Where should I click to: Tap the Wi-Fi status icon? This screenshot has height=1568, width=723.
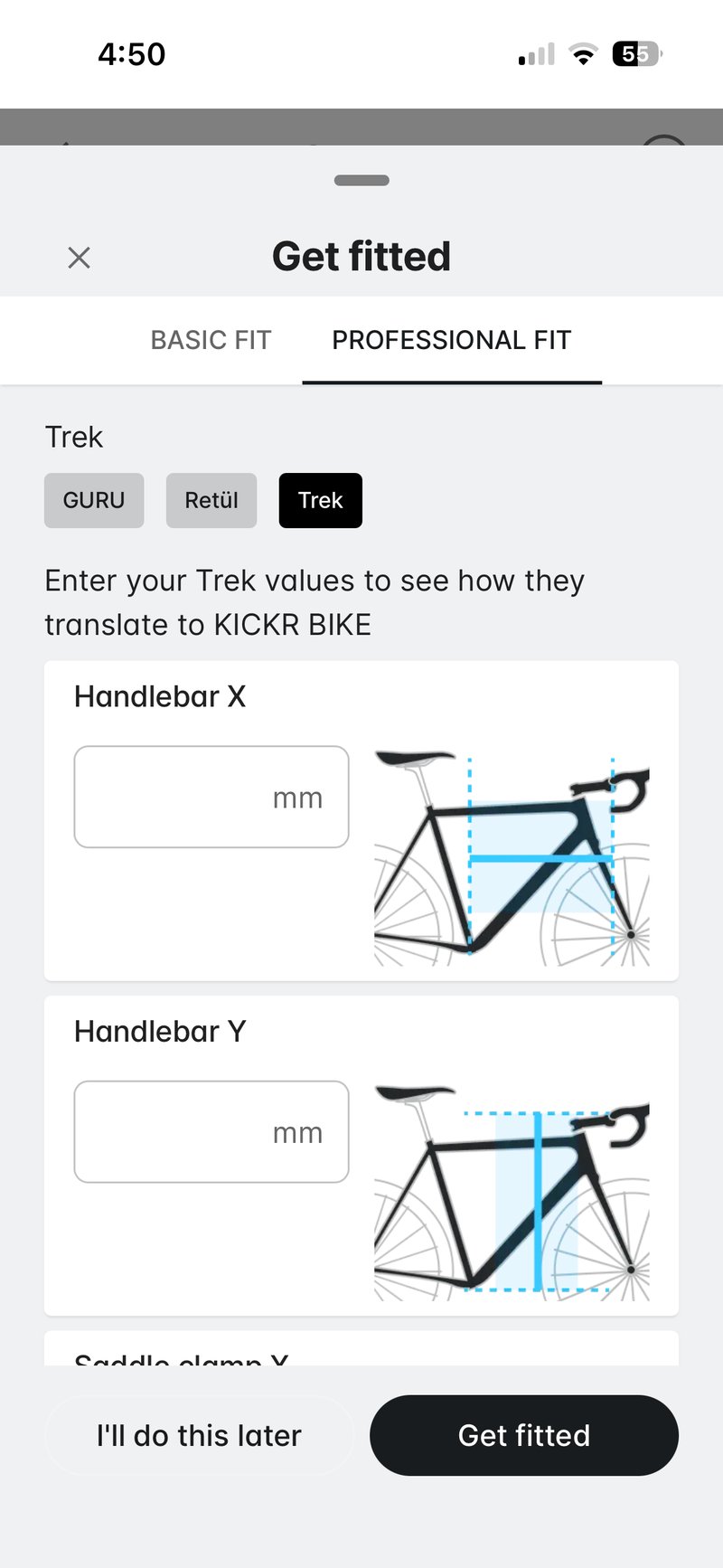point(584,54)
